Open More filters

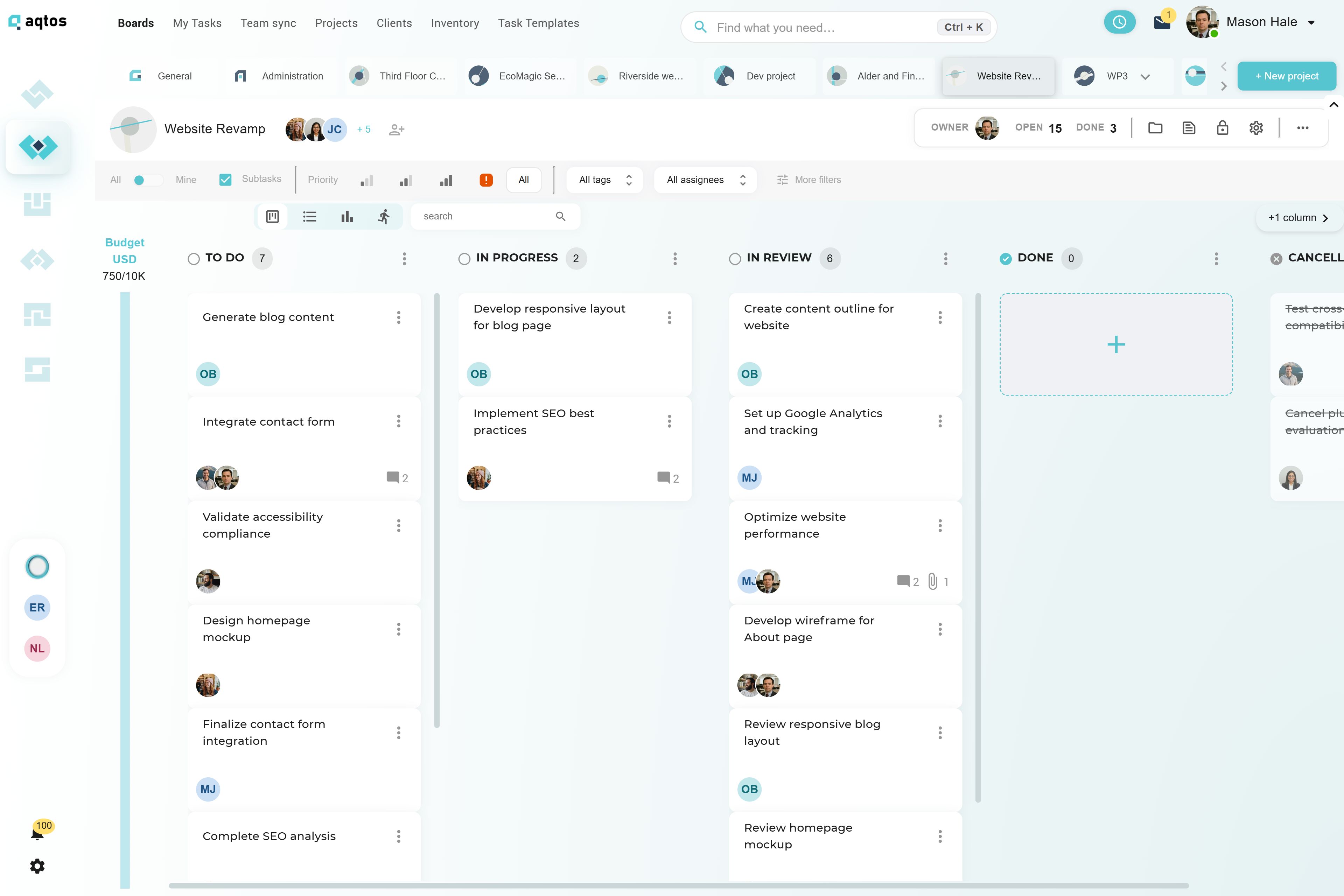click(808, 180)
